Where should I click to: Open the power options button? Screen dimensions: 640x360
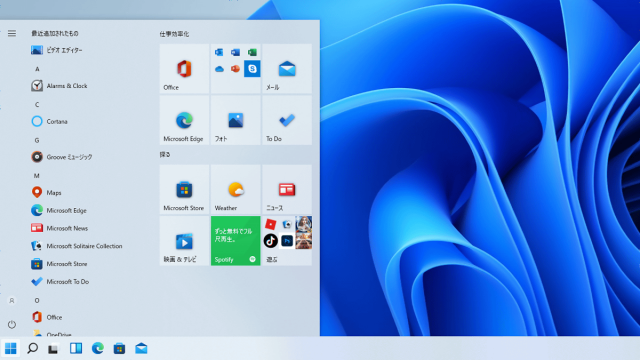(x=12, y=324)
